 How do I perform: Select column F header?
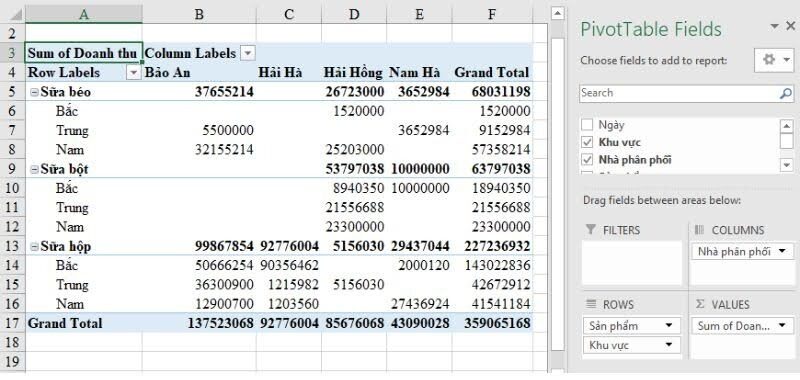click(492, 15)
